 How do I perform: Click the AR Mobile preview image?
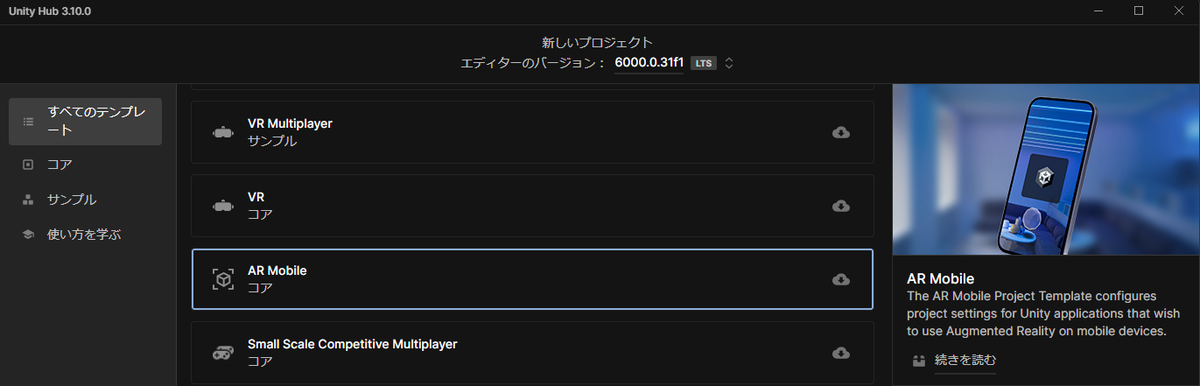[x=1045, y=170]
